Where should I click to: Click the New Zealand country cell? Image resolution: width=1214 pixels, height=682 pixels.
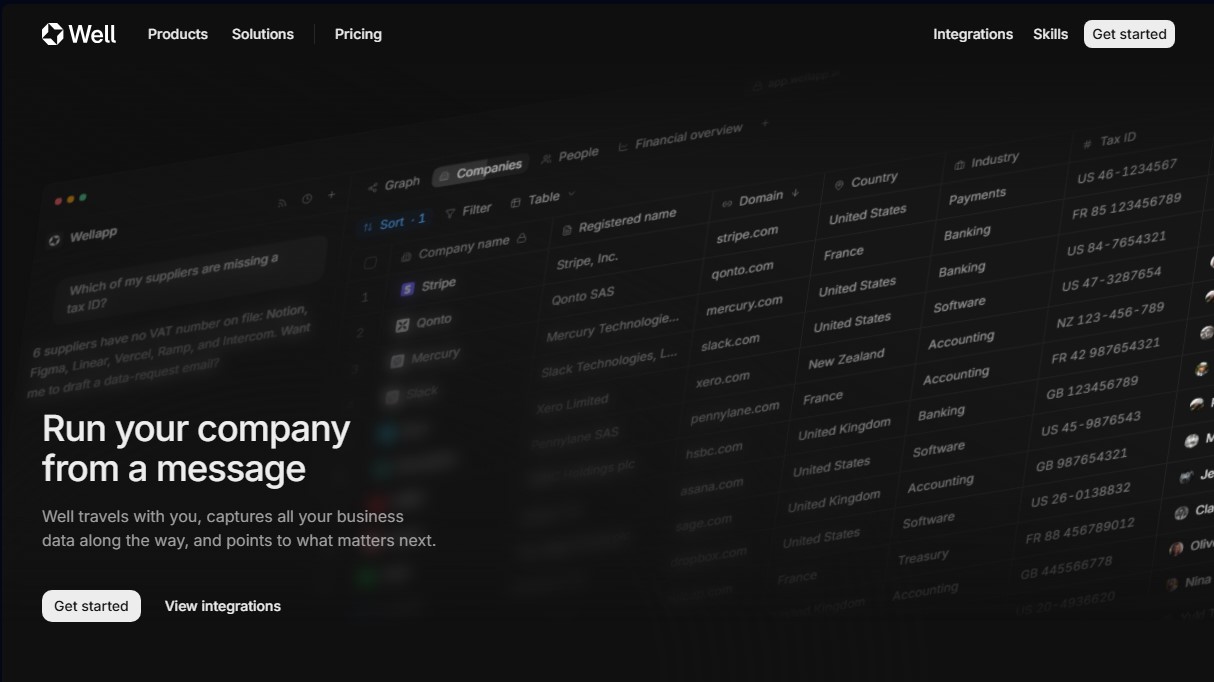[x=846, y=358]
